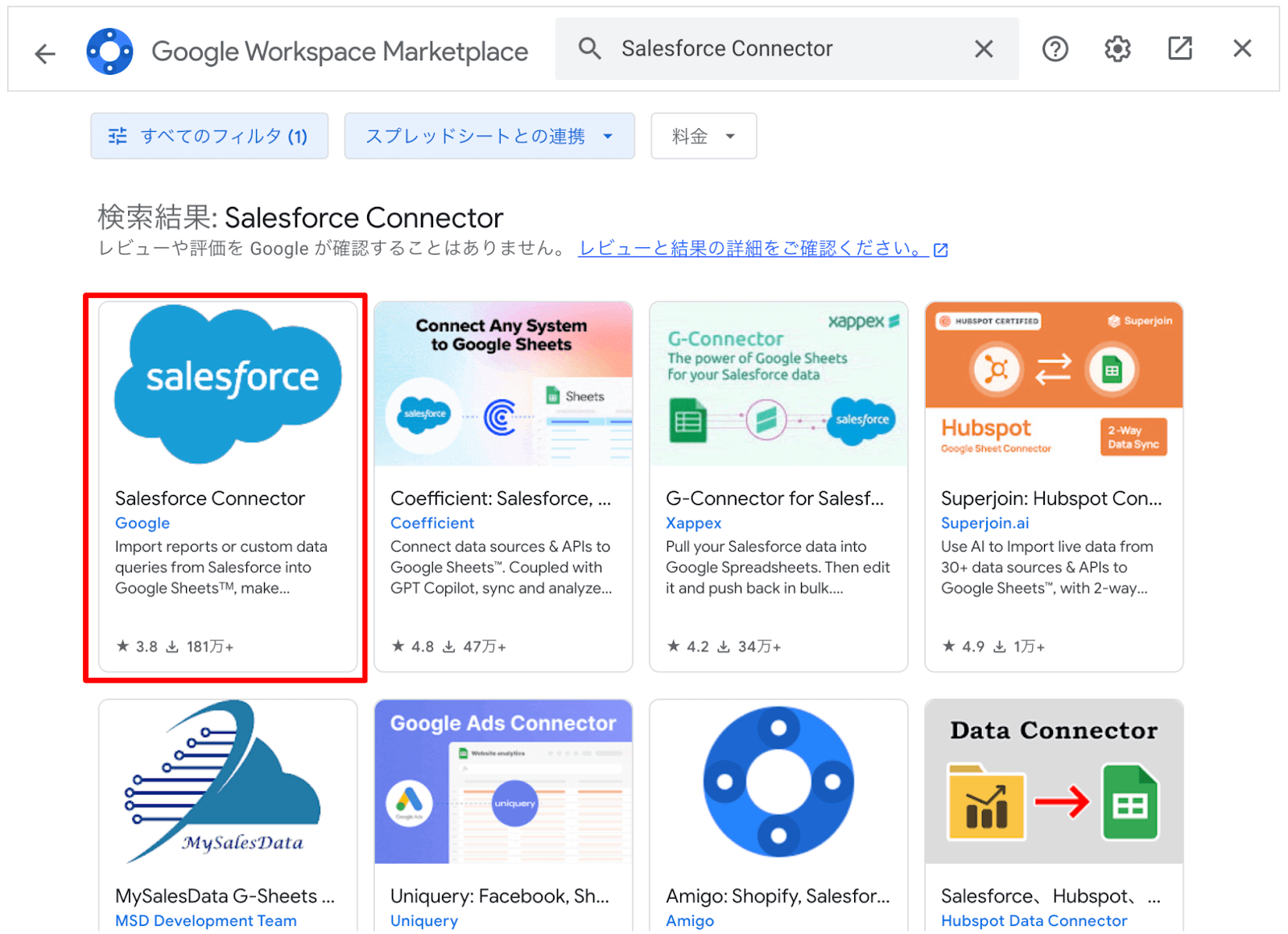
Task: Click the search magnifier icon
Action: [x=589, y=48]
